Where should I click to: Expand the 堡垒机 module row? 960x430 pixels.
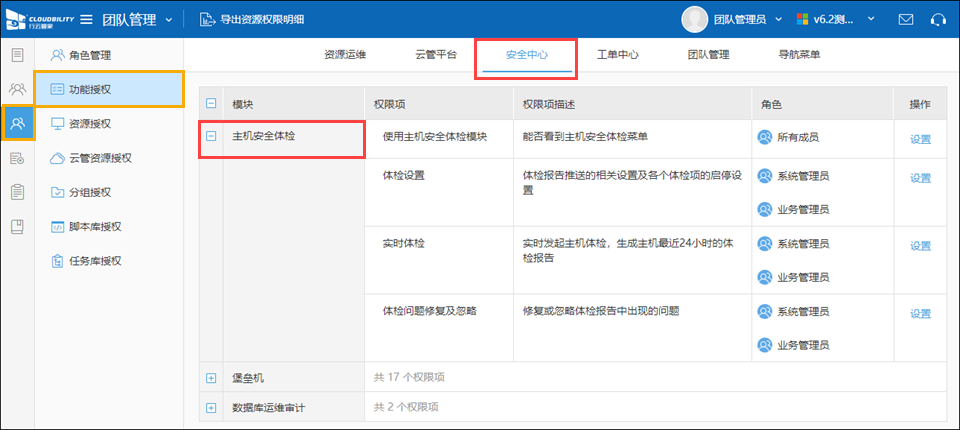coord(211,378)
